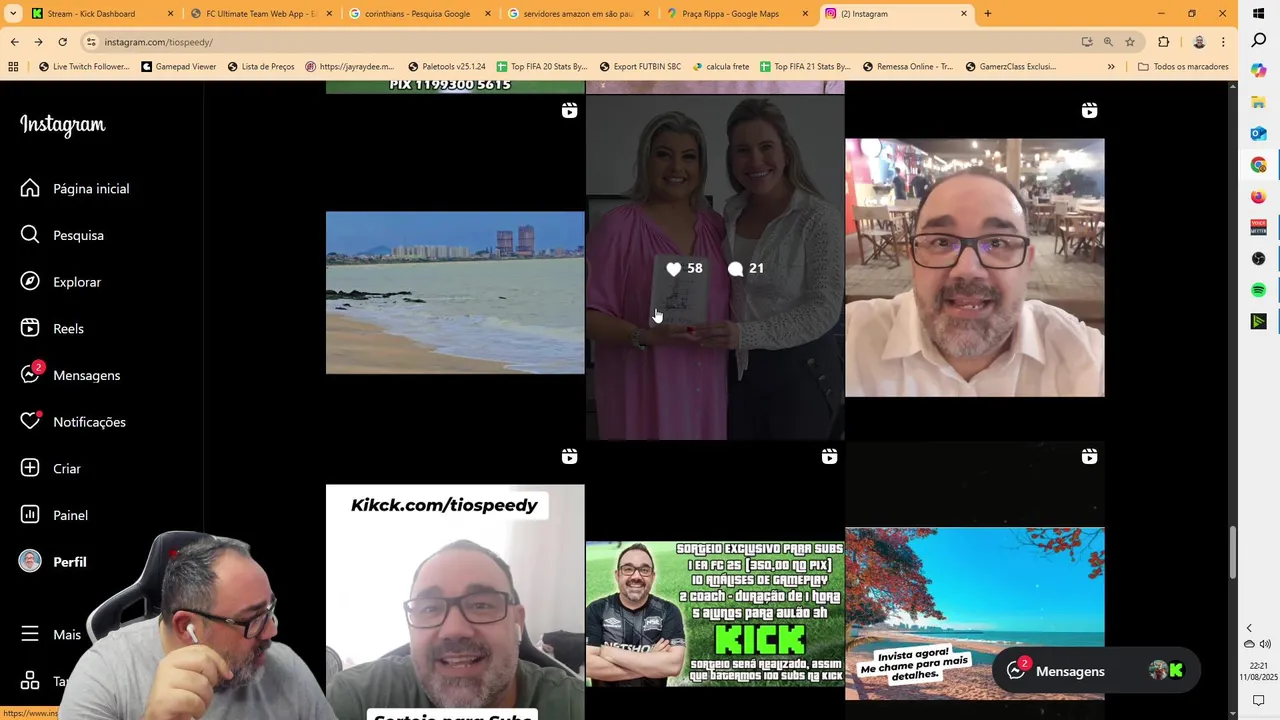This screenshot has width=1280, height=720.
Task: Expand hidden system tray icons chevron
Action: [1249, 628]
